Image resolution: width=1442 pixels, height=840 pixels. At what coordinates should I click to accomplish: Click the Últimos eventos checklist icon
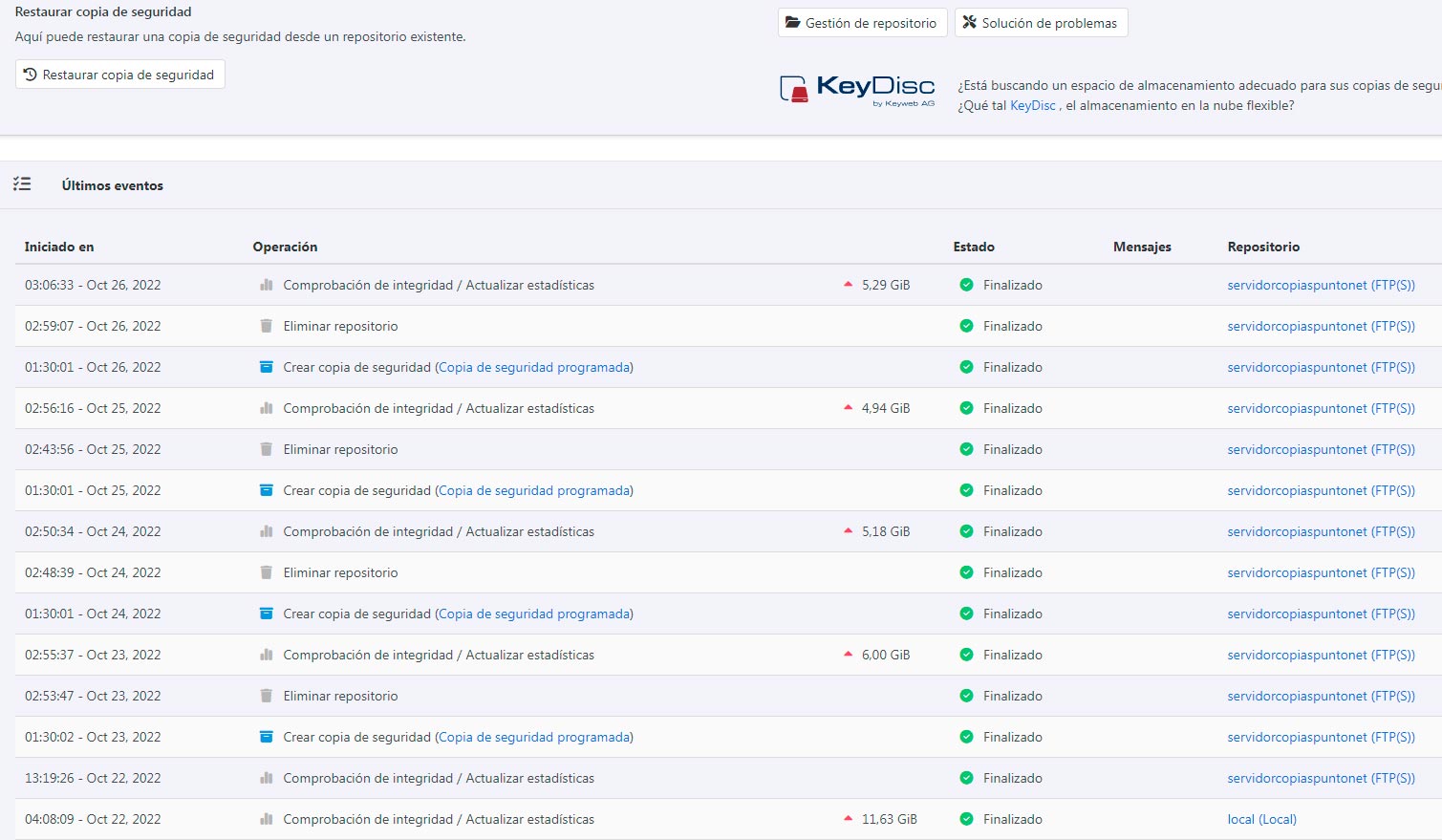point(22,184)
